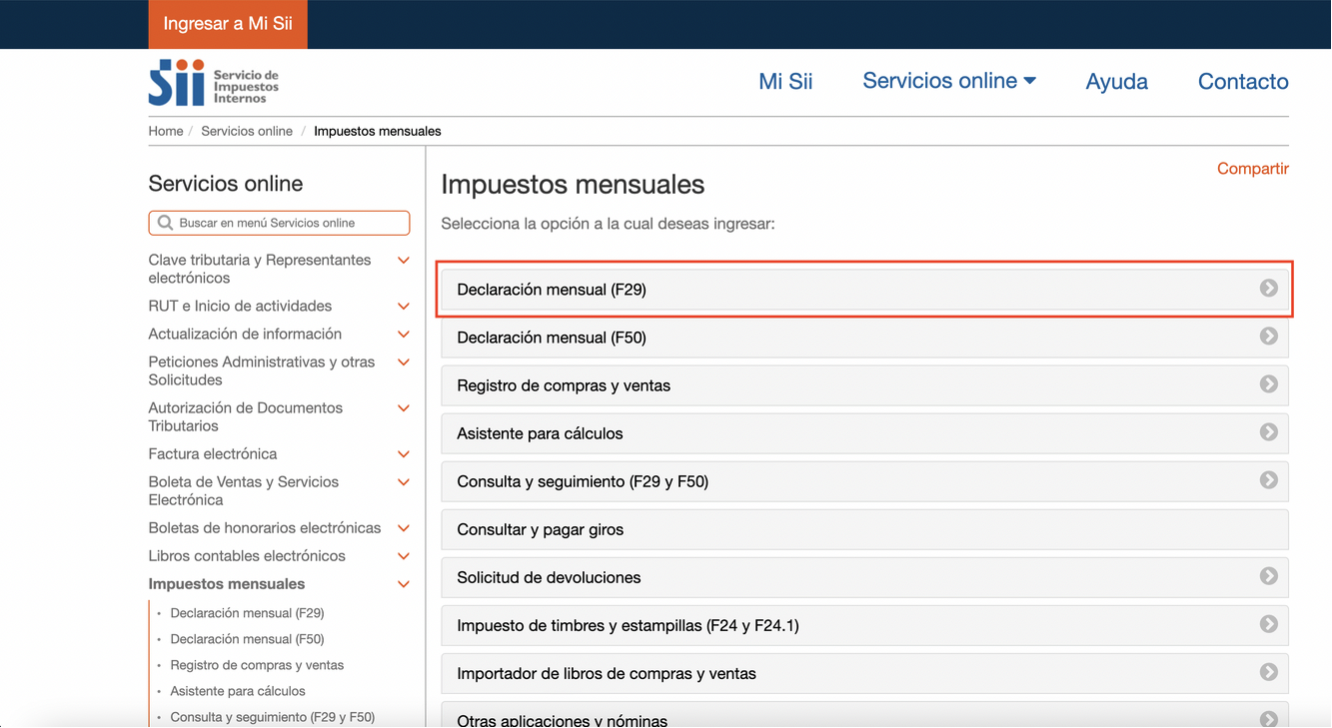Open Registro de compras y ventas with its arrow icon
The height and width of the screenshot is (728, 1332).
pos(1269,385)
